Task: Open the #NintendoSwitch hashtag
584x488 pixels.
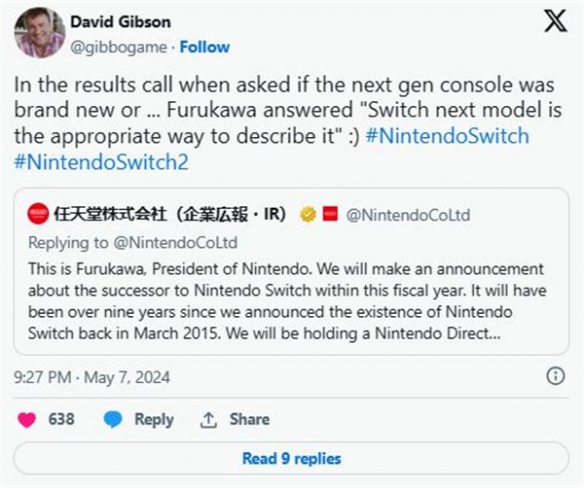Action: [447, 136]
